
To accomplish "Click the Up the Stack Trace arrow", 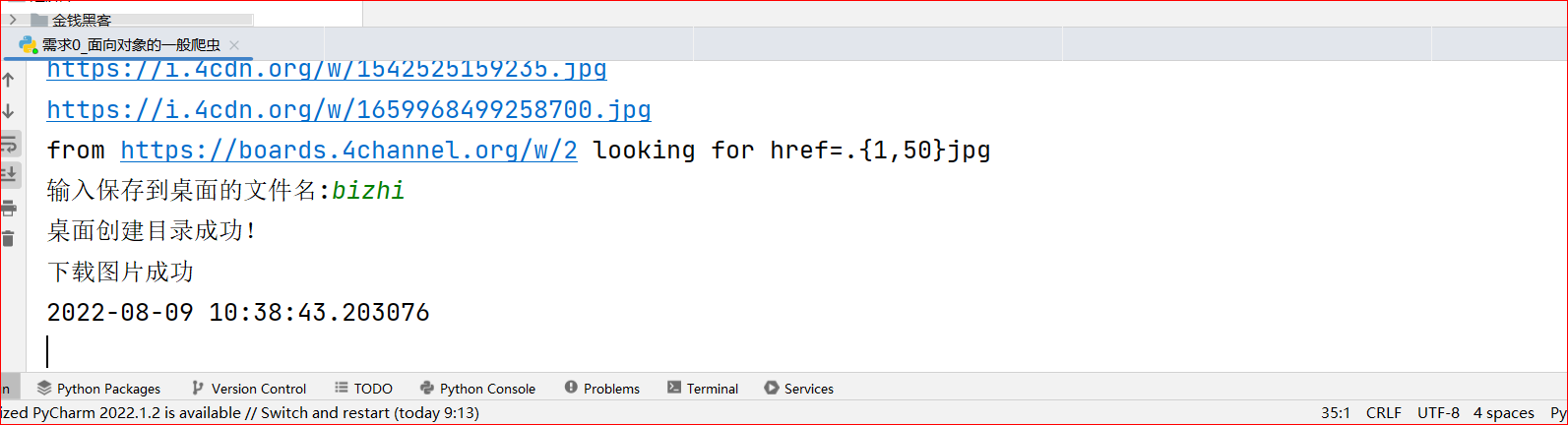I will coord(9,80).
